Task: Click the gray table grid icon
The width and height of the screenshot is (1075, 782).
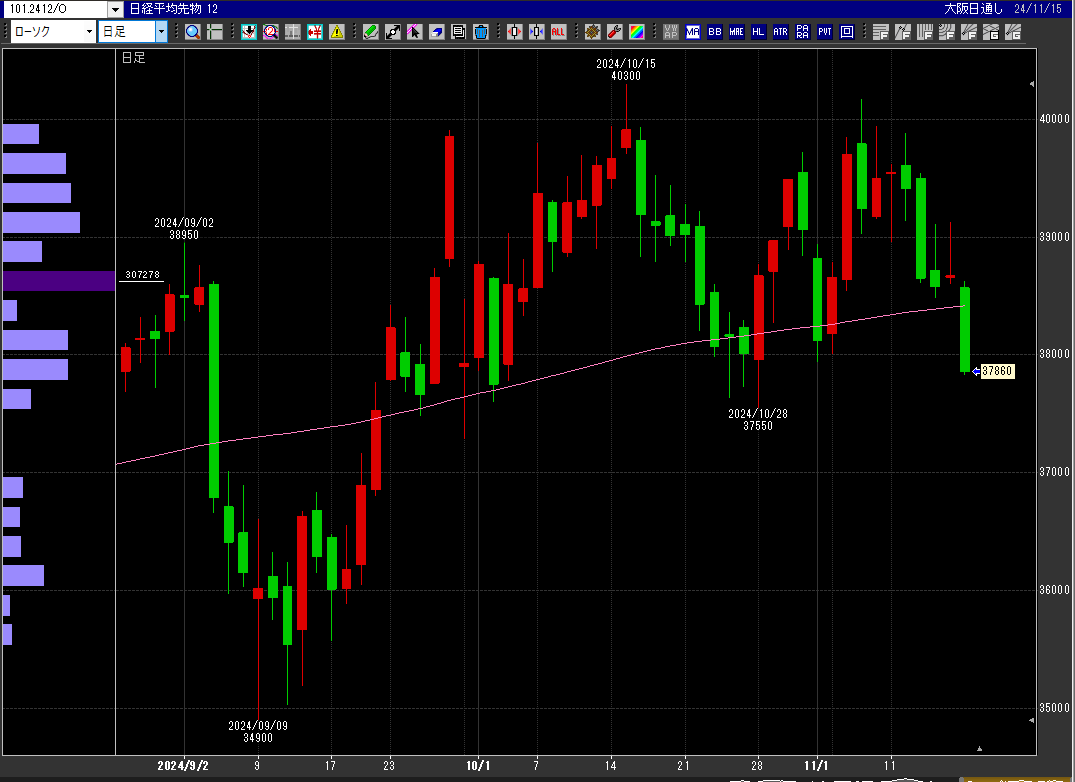Action: [293, 32]
